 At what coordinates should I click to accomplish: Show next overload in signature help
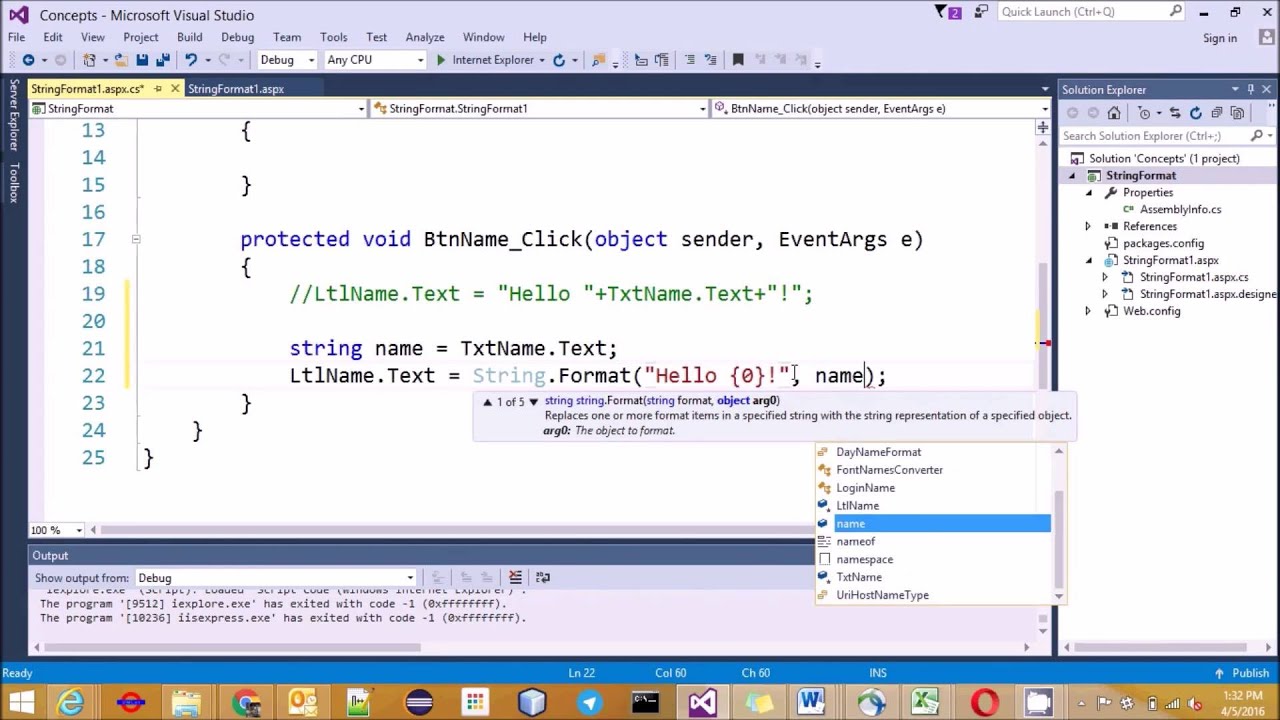click(x=533, y=402)
